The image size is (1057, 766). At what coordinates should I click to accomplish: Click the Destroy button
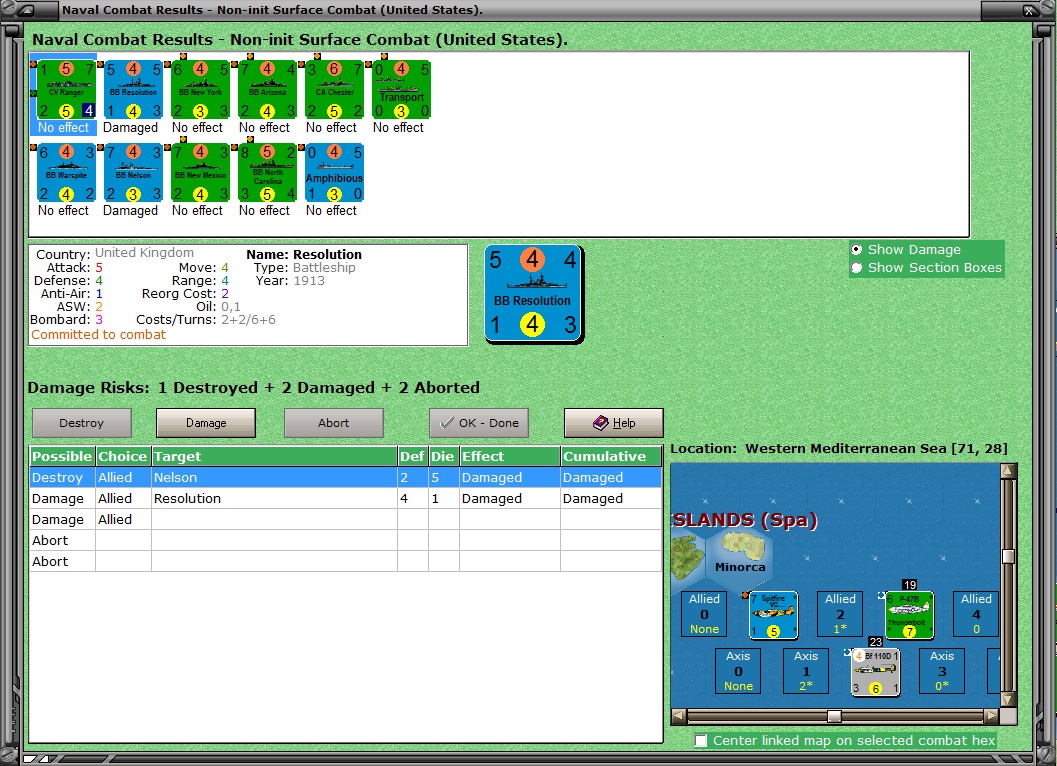click(x=82, y=423)
